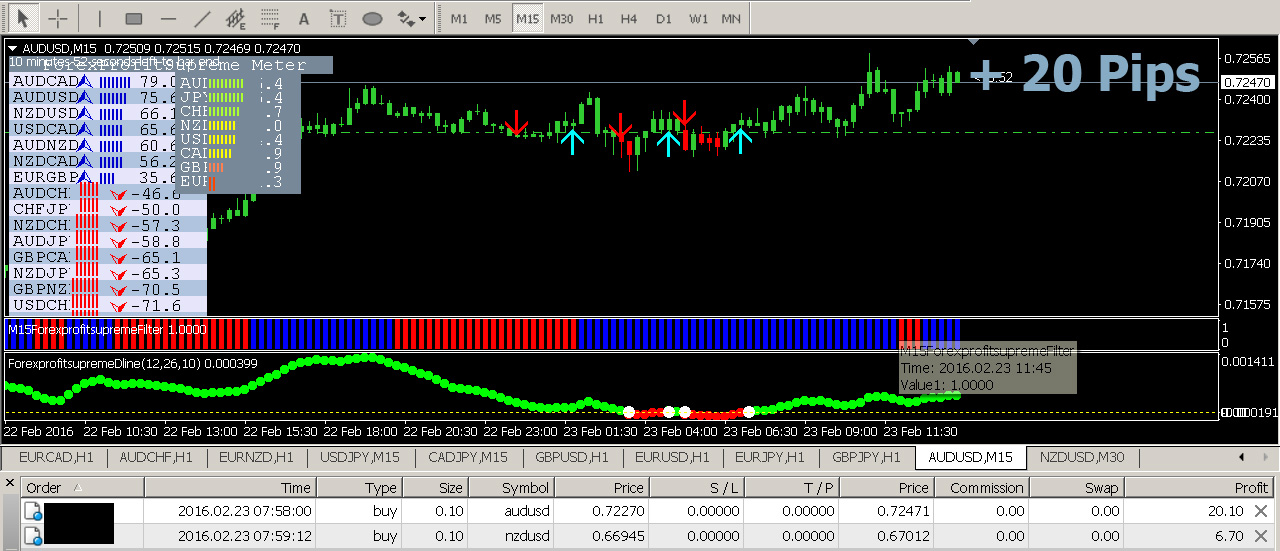Image resolution: width=1280 pixels, height=551 pixels.
Task: Open the EURJPY,H1 chart tab
Action: click(x=770, y=458)
